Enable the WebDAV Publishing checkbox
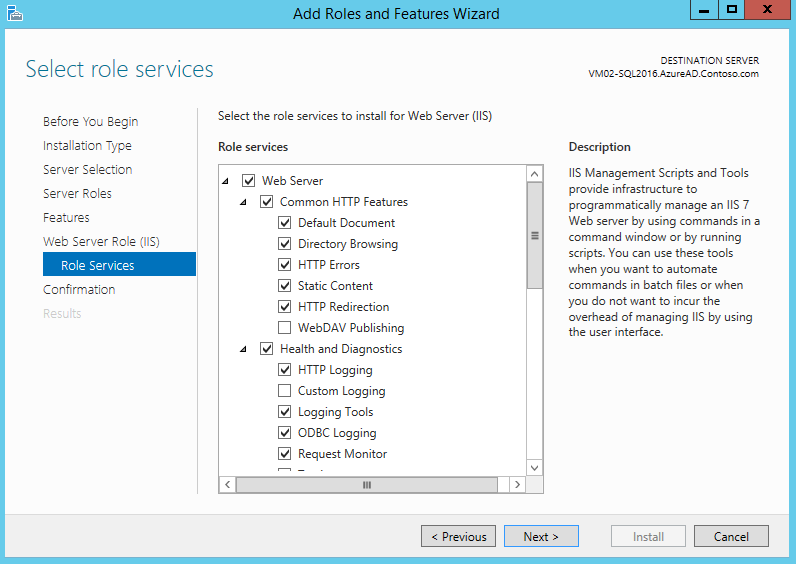Image resolution: width=796 pixels, height=564 pixels. pos(285,328)
